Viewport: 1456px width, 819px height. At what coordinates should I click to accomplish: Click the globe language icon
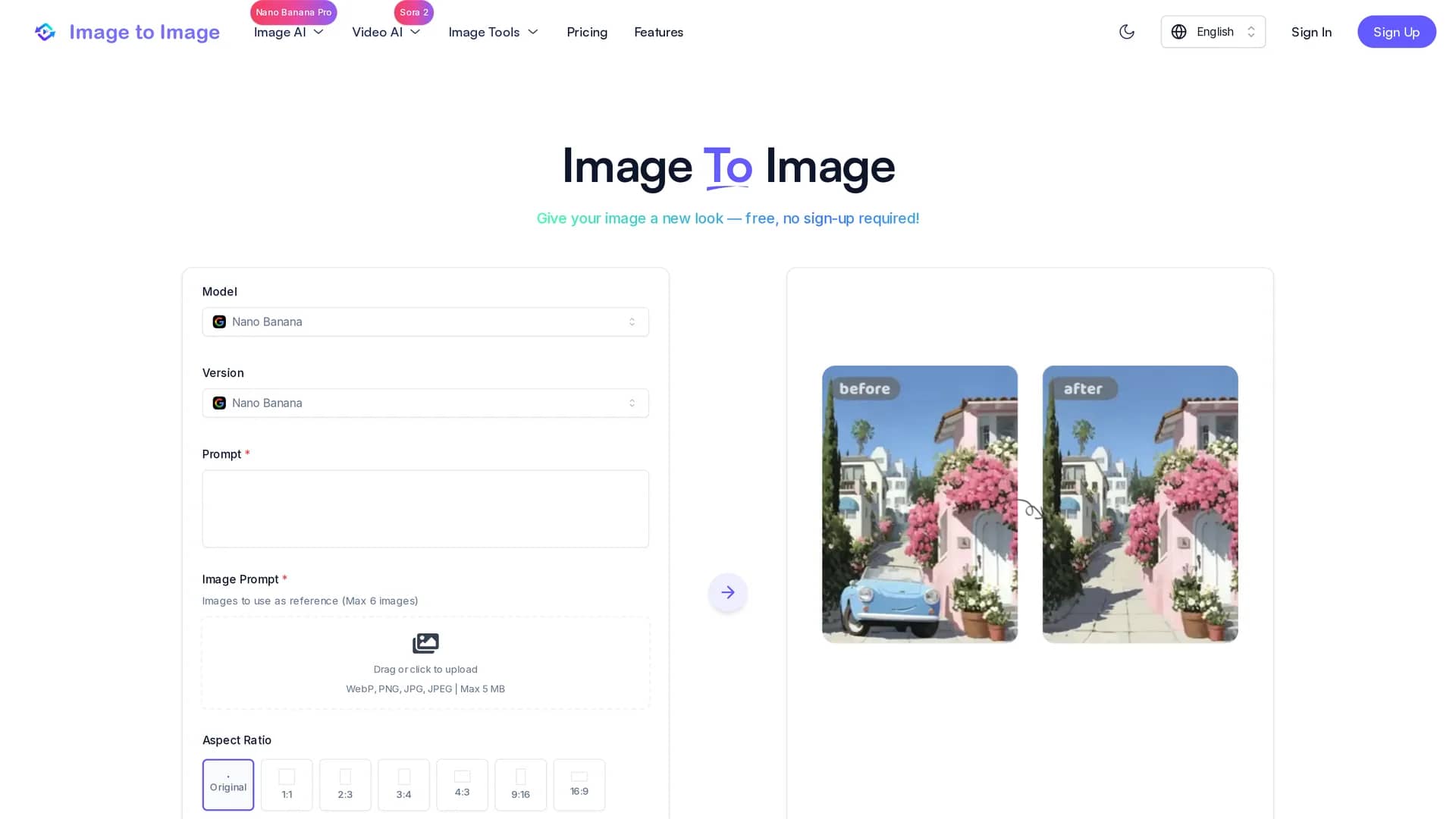tap(1178, 32)
